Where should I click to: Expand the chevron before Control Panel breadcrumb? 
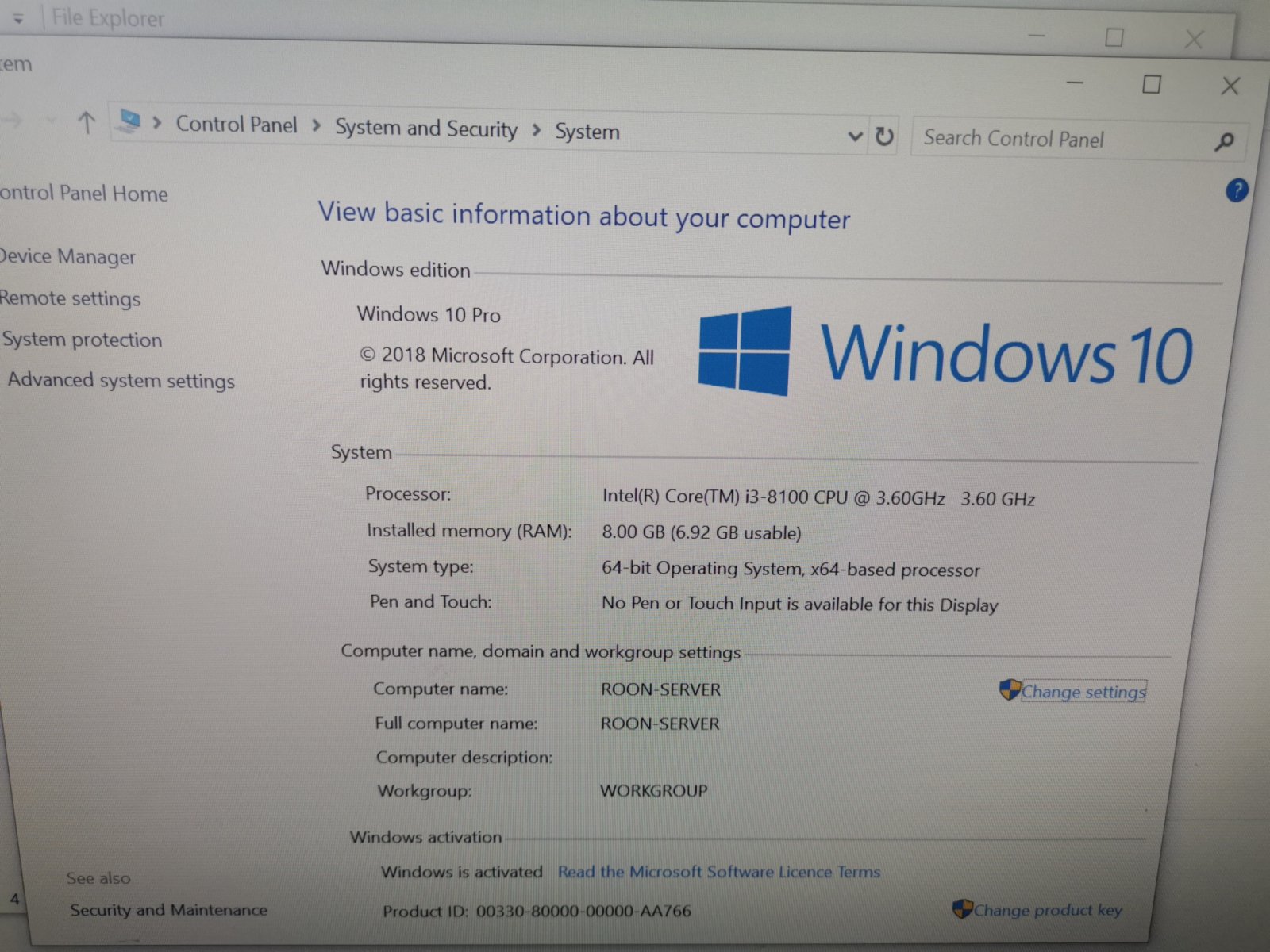coord(157,123)
